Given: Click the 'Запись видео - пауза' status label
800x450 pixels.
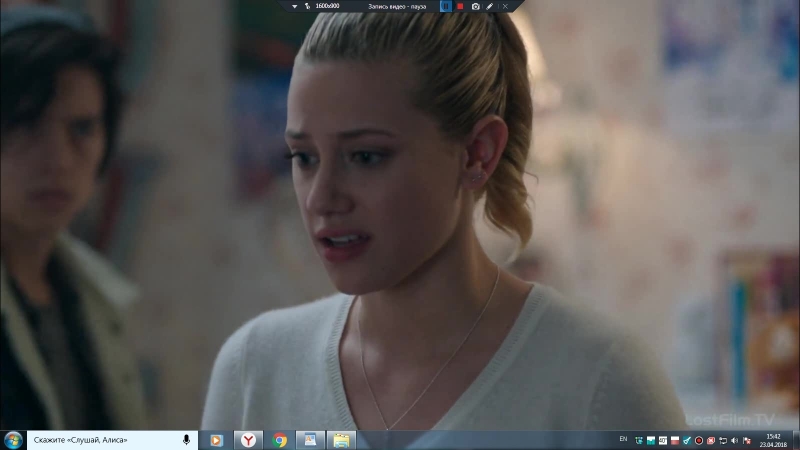Looking at the screenshot, I should click(x=397, y=6).
